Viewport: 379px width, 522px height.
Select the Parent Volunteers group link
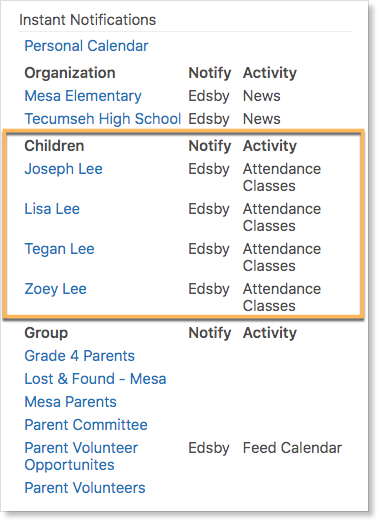pyautogui.click(x=85, y=488)
